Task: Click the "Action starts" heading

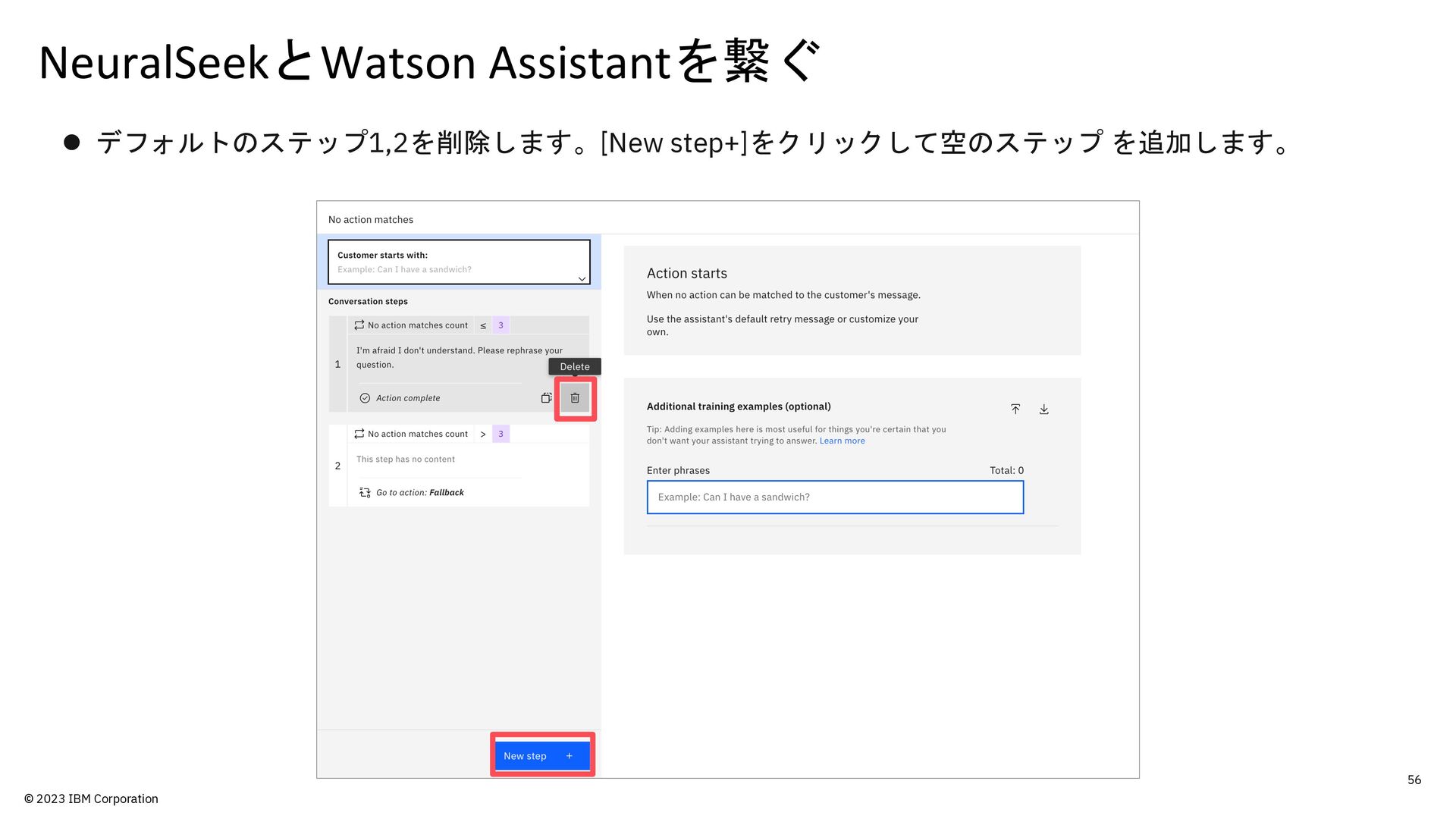Action: (687, 273)
